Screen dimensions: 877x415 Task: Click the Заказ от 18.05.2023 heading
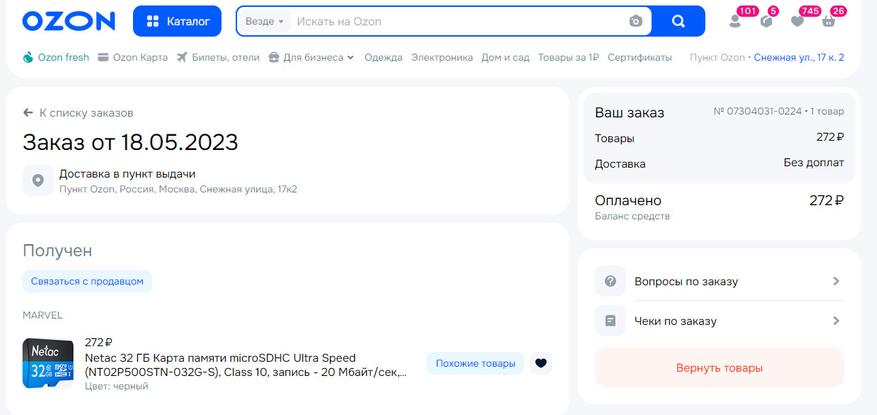pos(130,142)
